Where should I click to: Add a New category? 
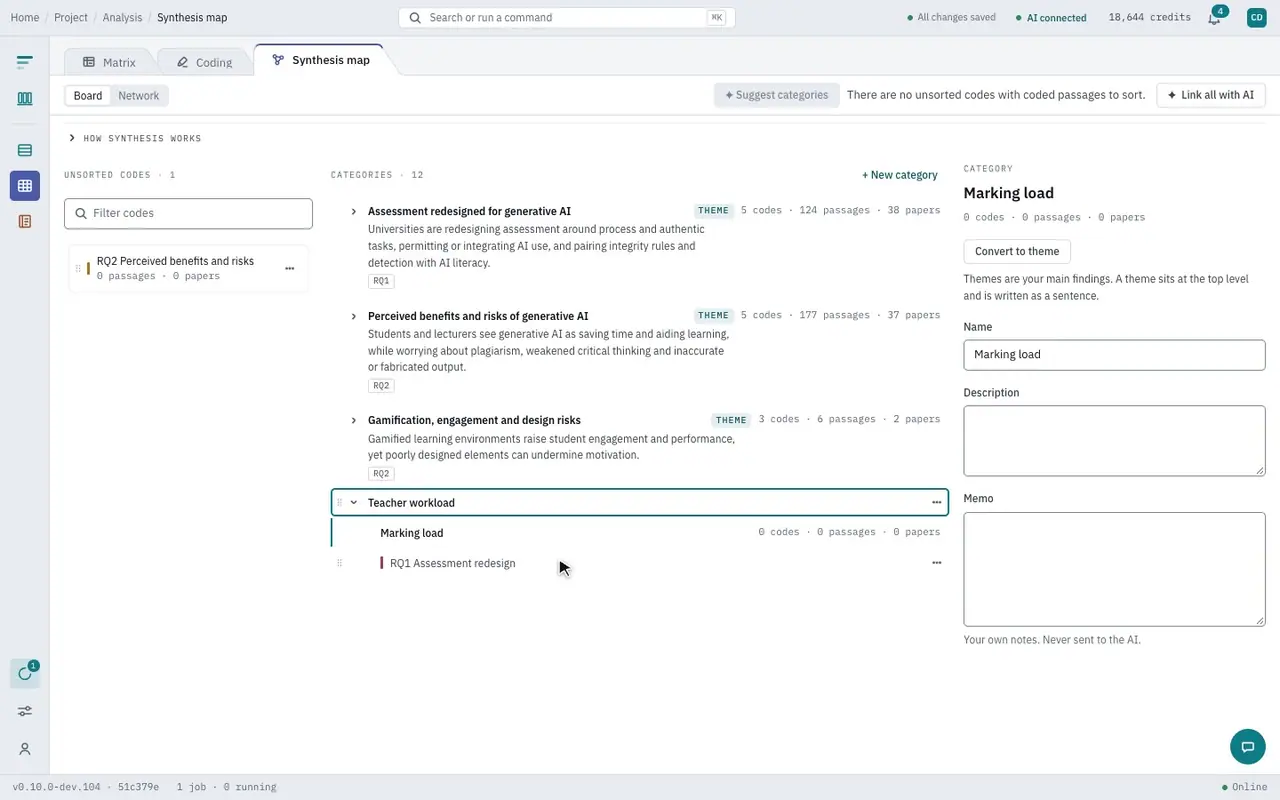[x=900, y=175]
